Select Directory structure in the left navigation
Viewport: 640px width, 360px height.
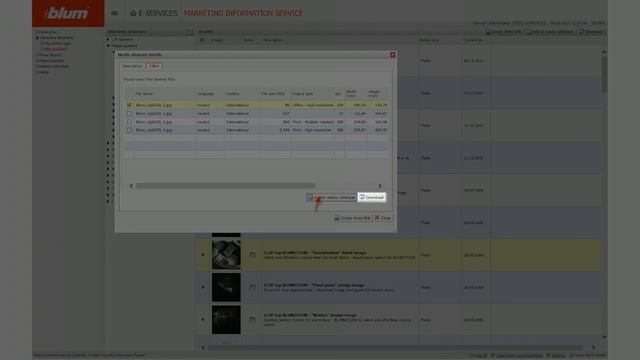click(56, 38)
